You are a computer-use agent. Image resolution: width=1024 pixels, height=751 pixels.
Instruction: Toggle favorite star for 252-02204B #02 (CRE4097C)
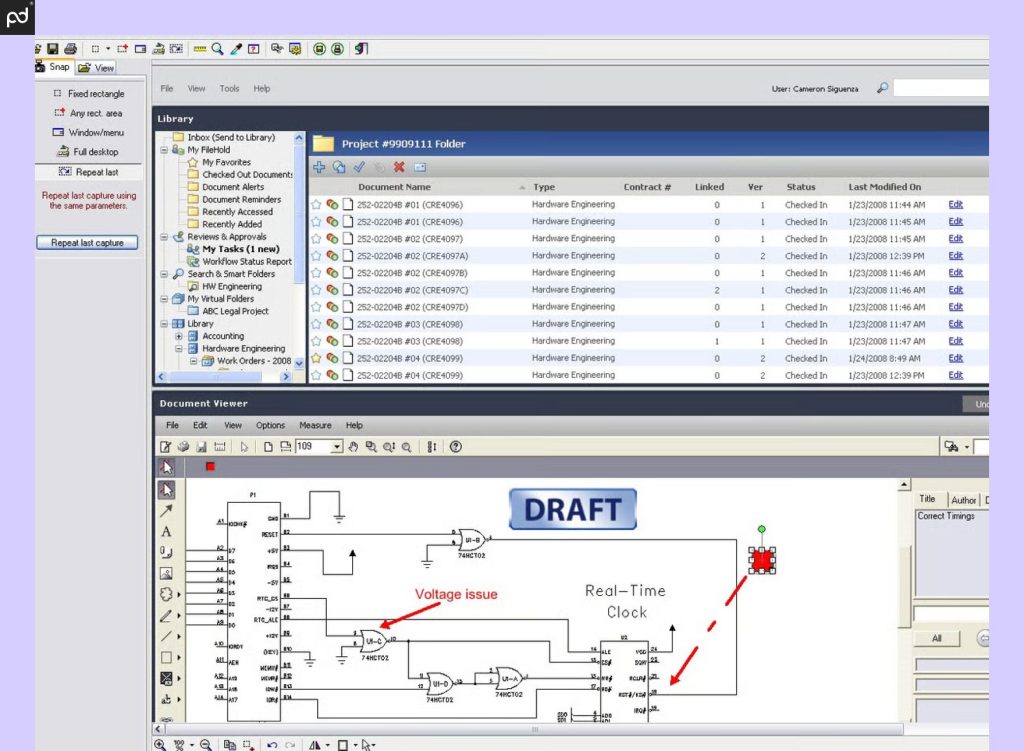[316, 289]
